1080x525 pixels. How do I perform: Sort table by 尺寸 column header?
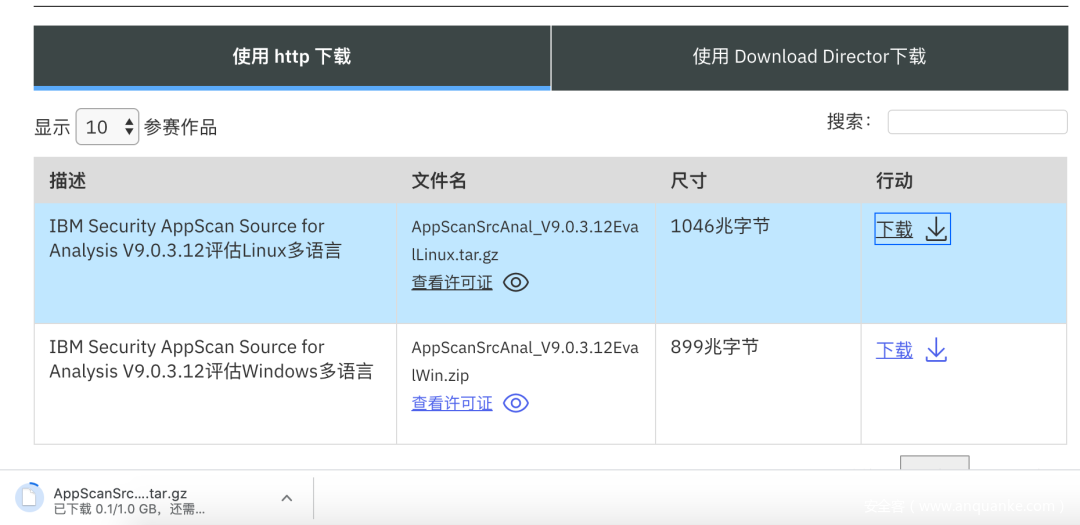tap(688, 181)
